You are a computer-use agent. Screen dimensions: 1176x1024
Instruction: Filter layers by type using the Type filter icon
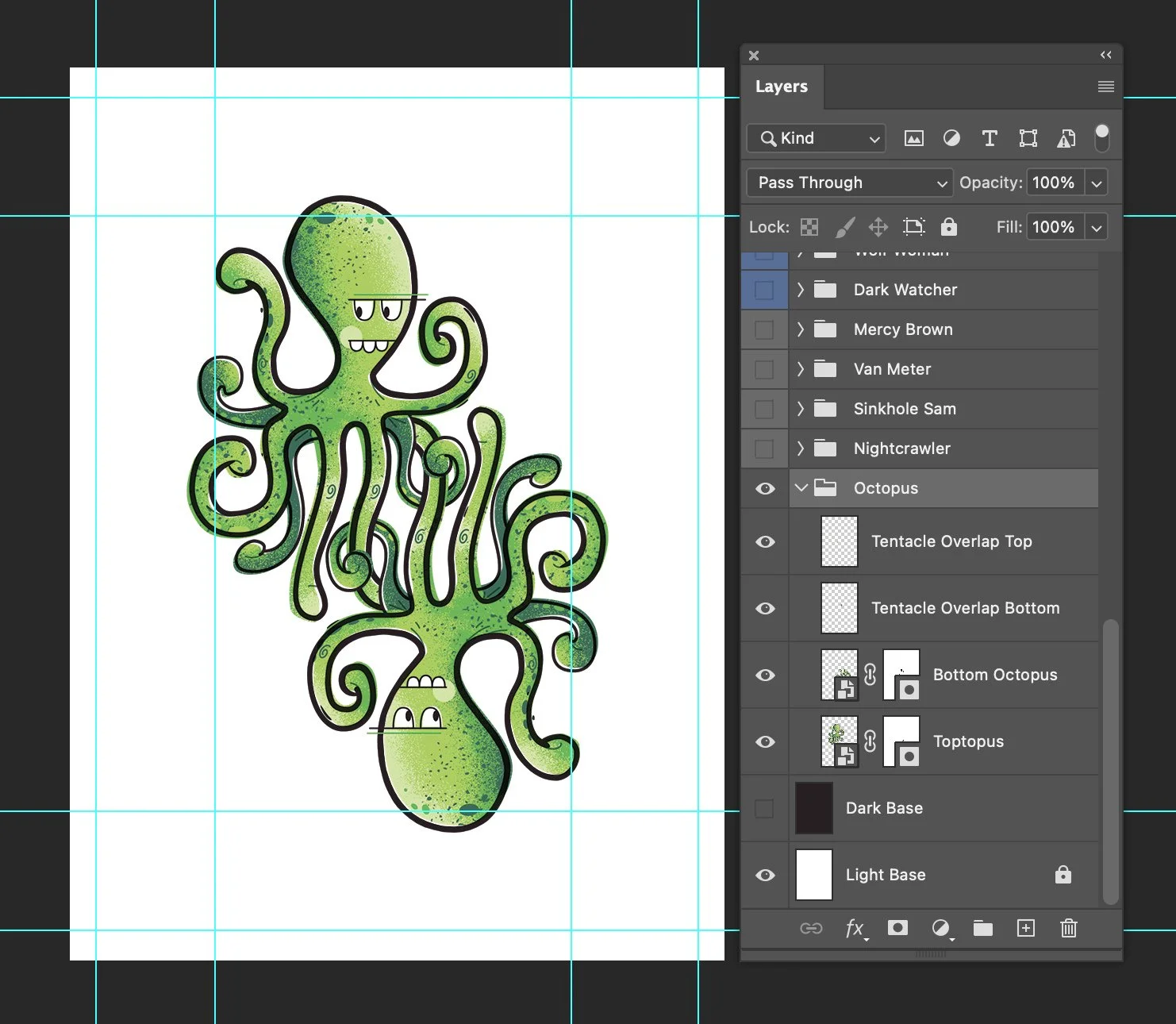pyautogui.click(x=990, y=138)
